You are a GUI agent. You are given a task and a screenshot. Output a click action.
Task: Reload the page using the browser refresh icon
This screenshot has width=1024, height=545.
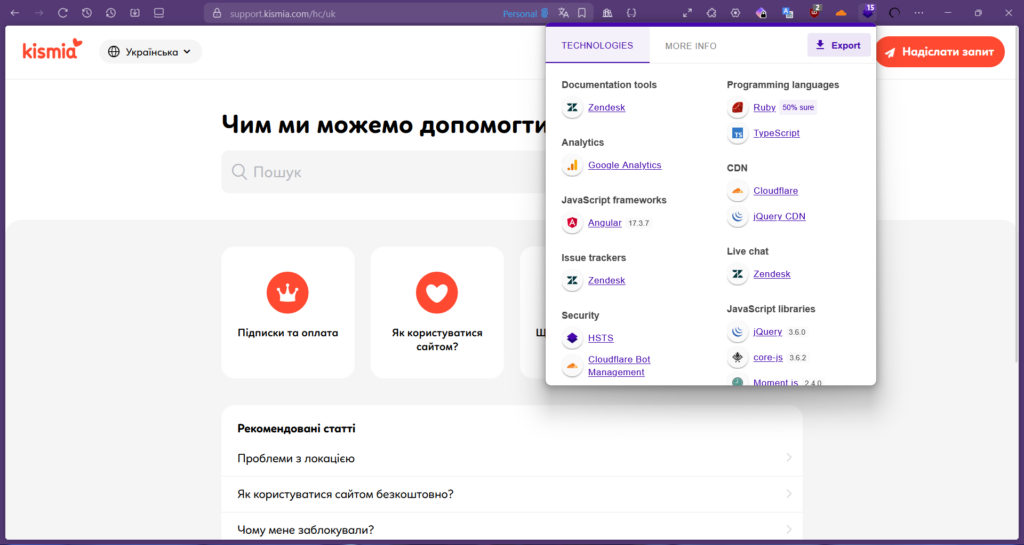62,13
